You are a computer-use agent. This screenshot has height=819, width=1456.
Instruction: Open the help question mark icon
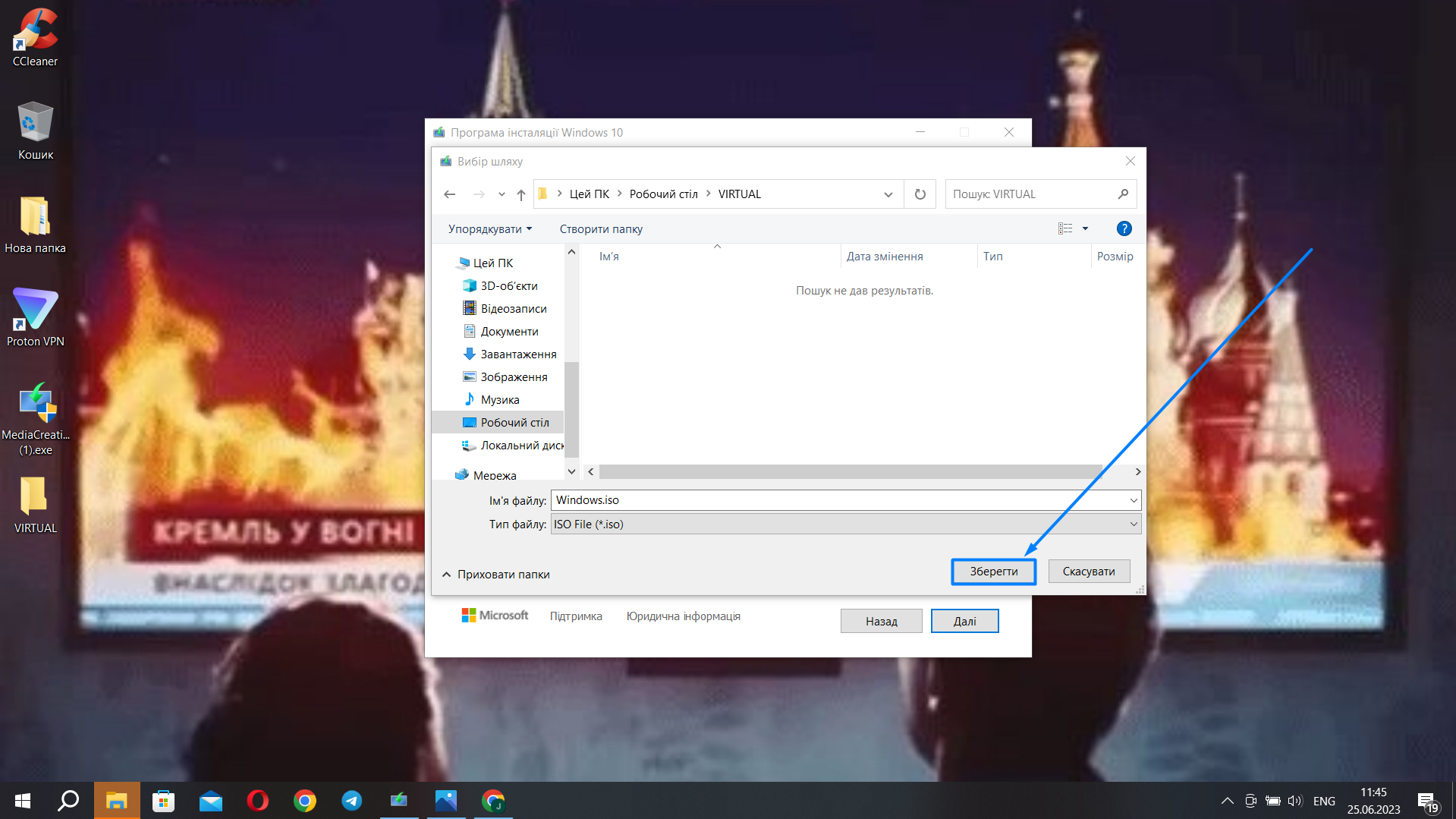pyautogui.click(x=1124, y=228)
